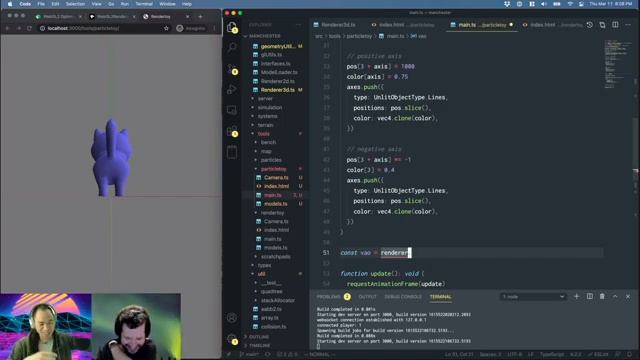This screenshot has width=640, height=360.
Task: Click the remote window icon in status bar
Action: pyautogui.click(x=229, y=355)
